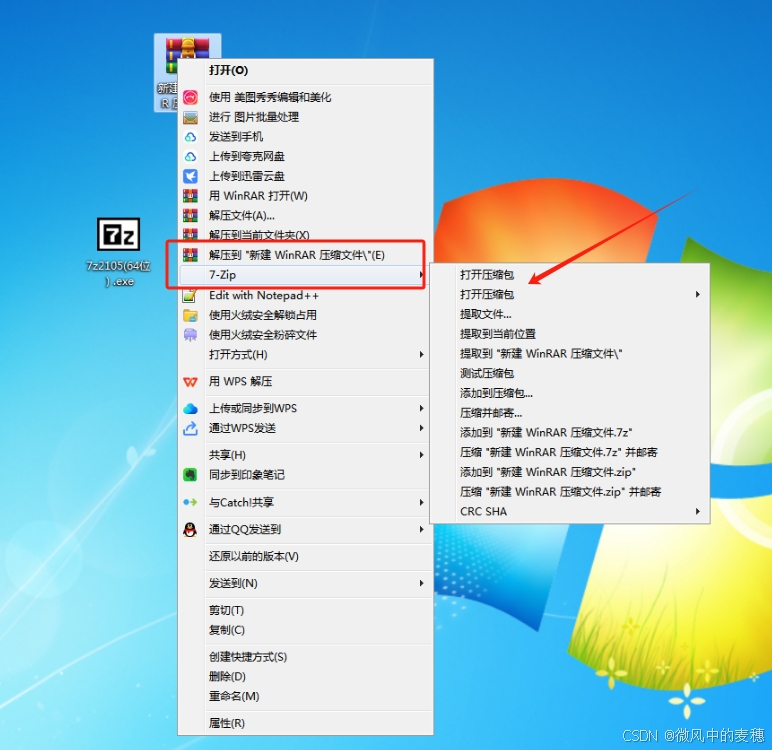Screen dimensions: 772x750
Task: Click the QQ penguin icon
Action: coord(191,529)
